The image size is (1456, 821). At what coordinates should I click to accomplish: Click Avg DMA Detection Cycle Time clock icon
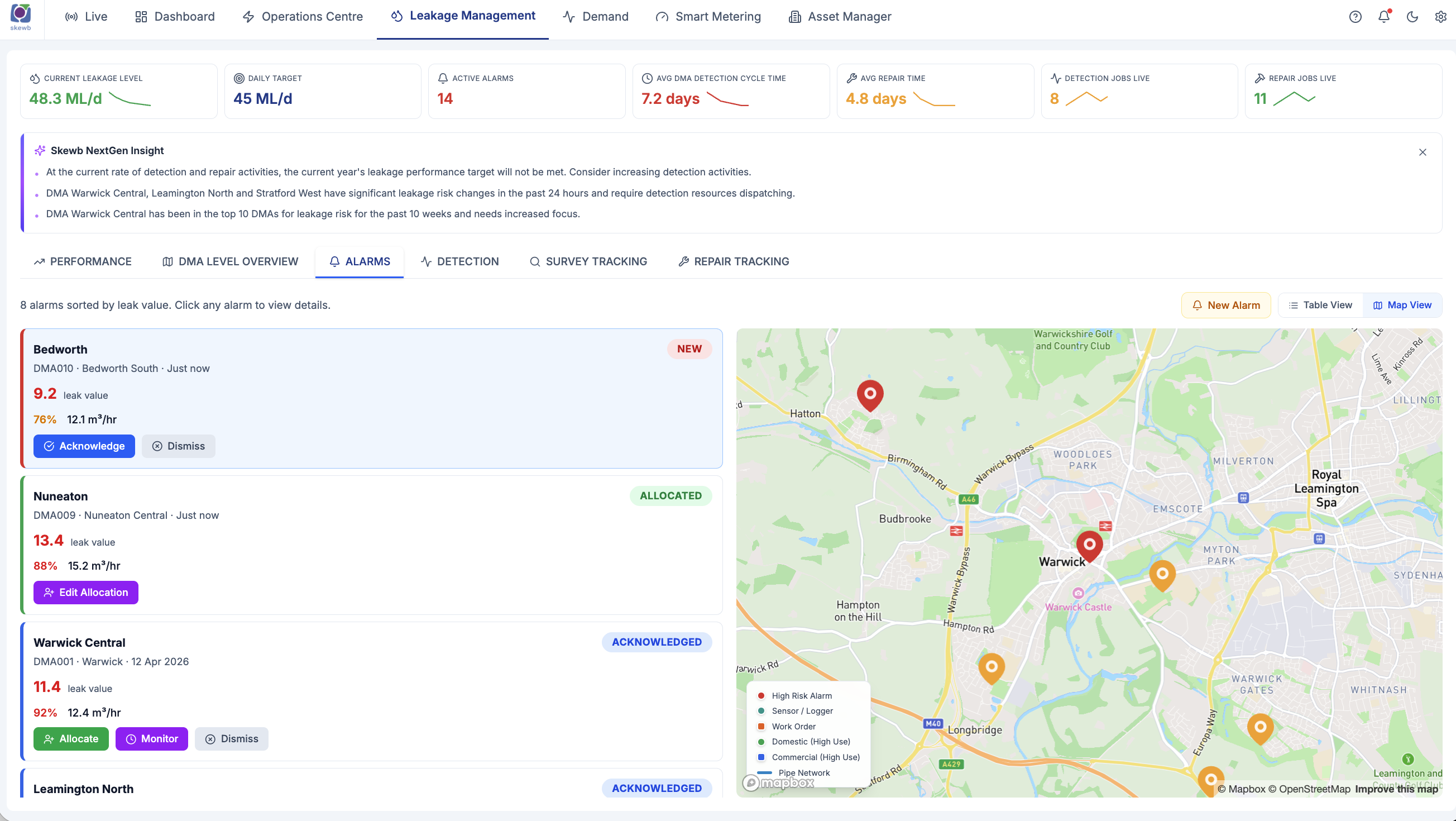click(647, 79)
